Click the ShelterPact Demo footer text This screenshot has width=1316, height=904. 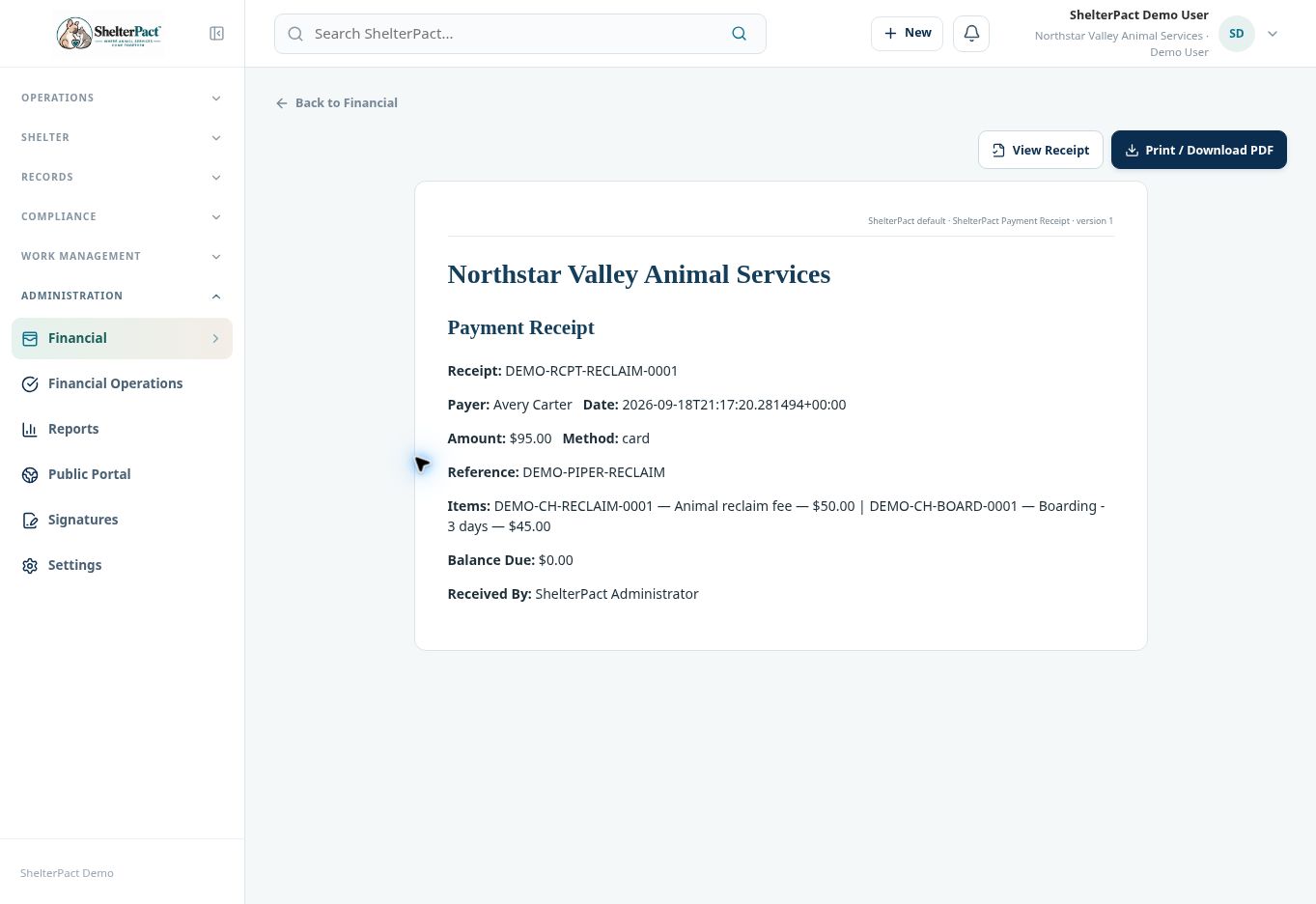click(67, 873)
